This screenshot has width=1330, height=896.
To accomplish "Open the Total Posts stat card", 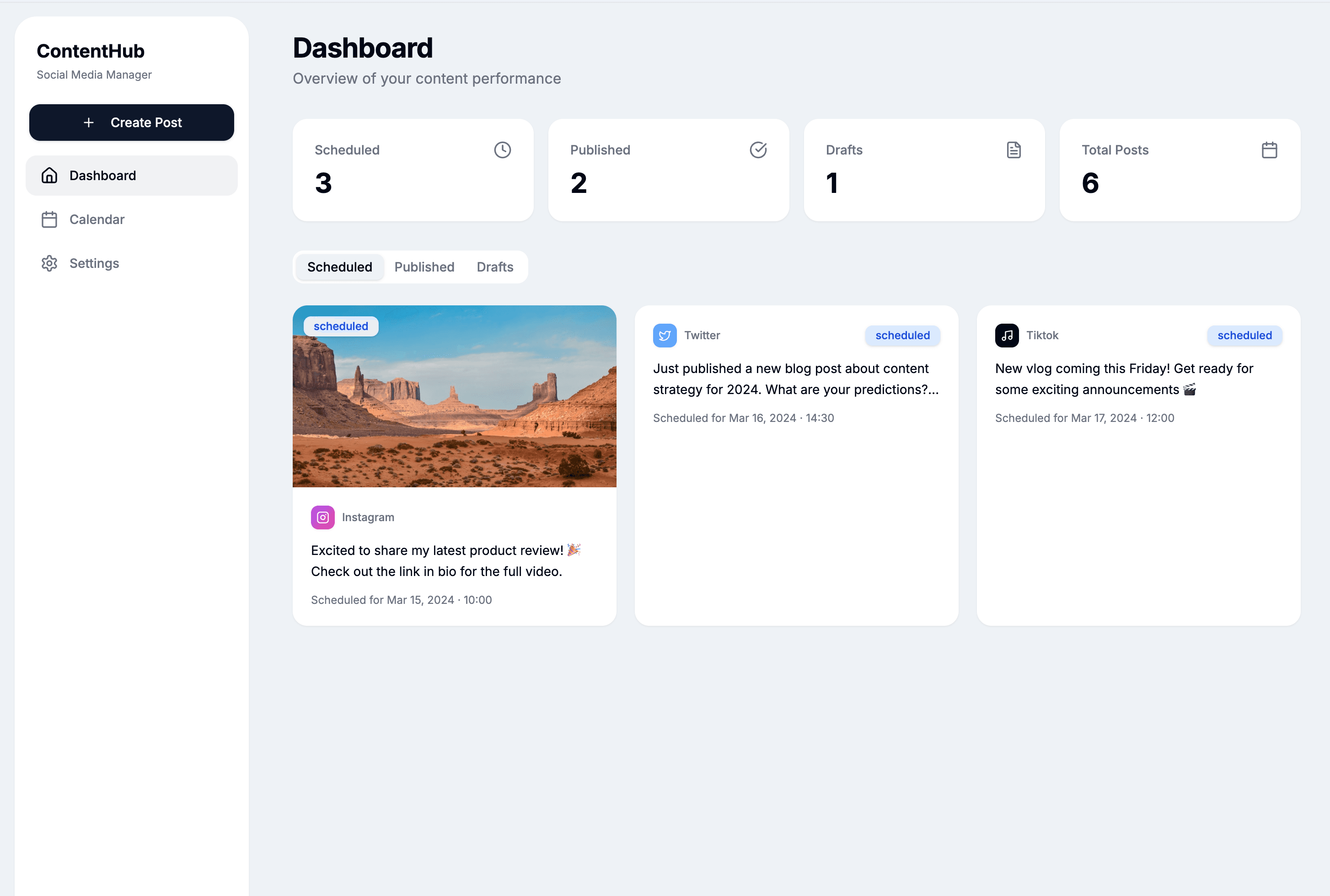I will click(x=1180, y=170).
